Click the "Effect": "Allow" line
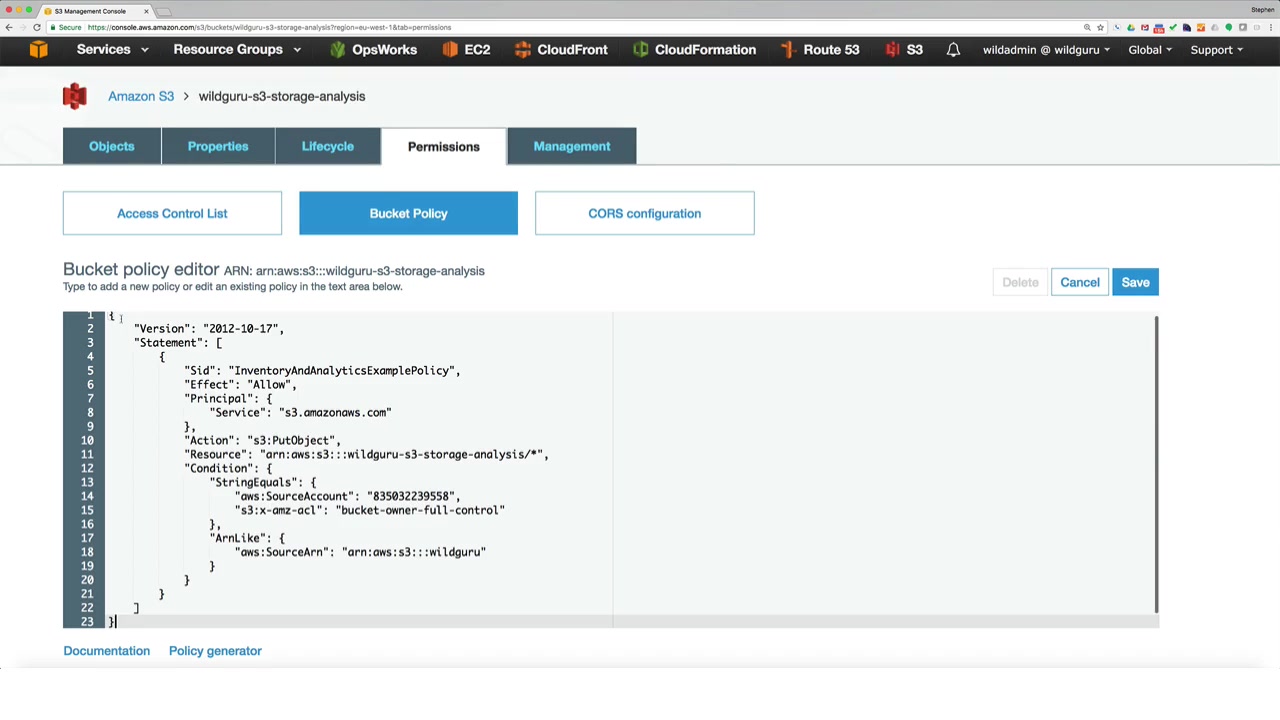The width and height of the screenshot is (1280, 720). point(241,384)
